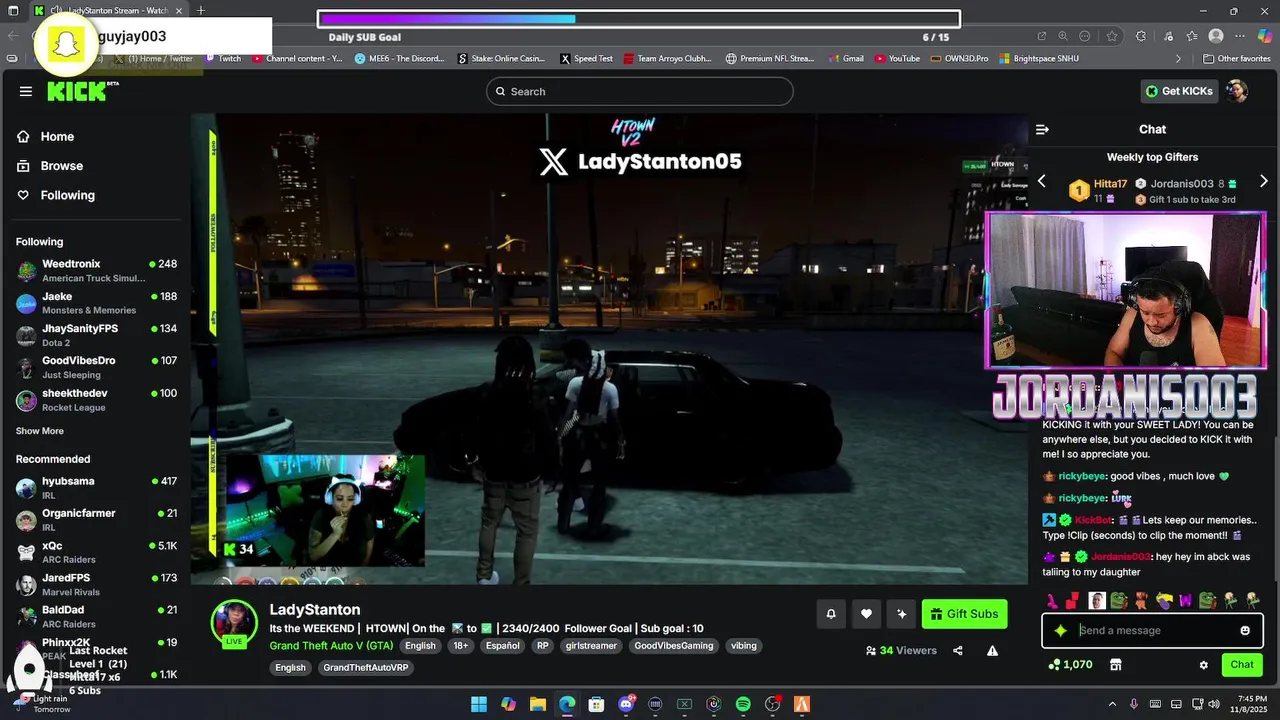Open the Gmail bookmark
This screenshot has height=720, width=1280.
(x=846, y=59)
